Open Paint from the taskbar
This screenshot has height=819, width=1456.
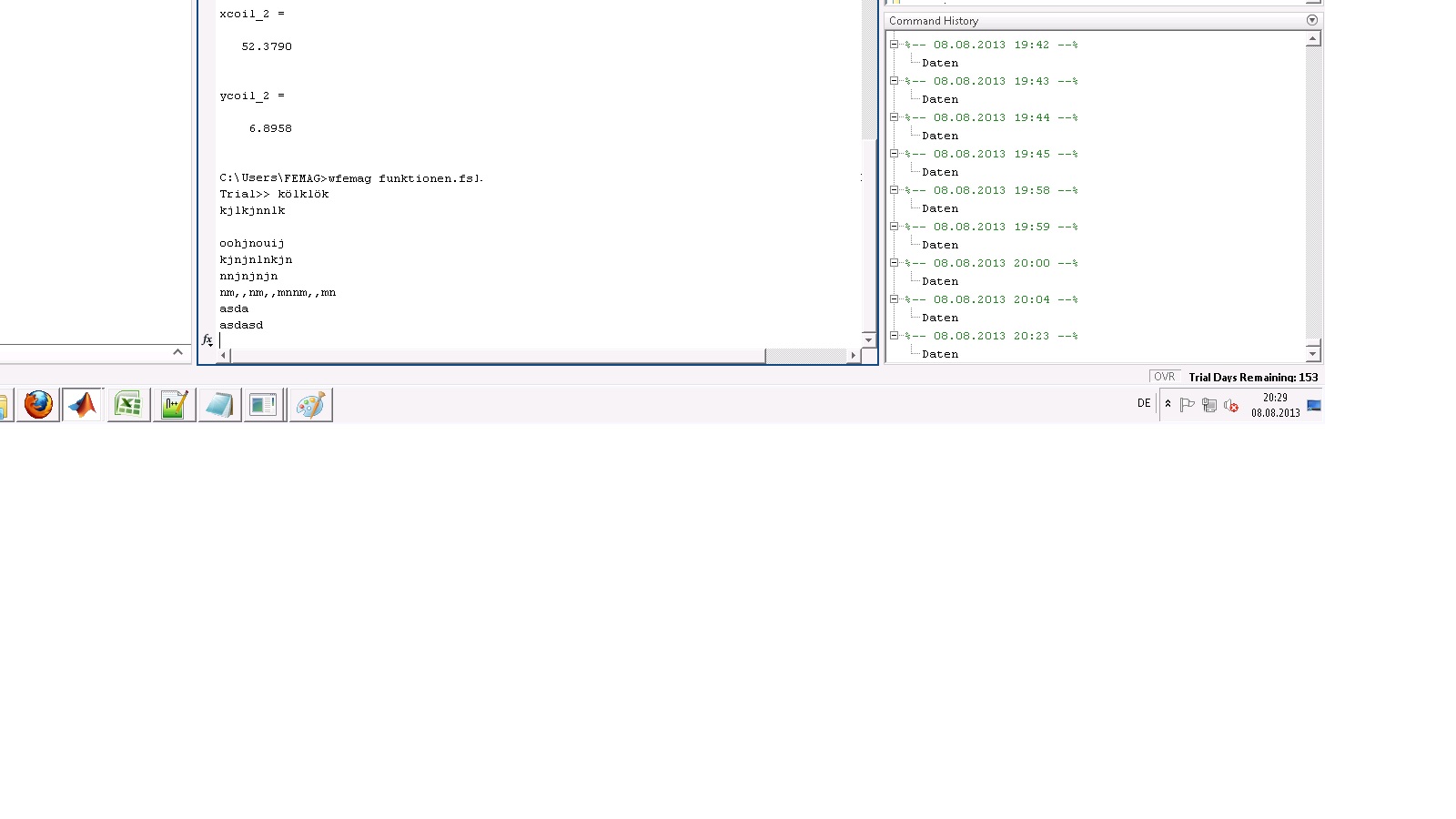pos(310,405)
